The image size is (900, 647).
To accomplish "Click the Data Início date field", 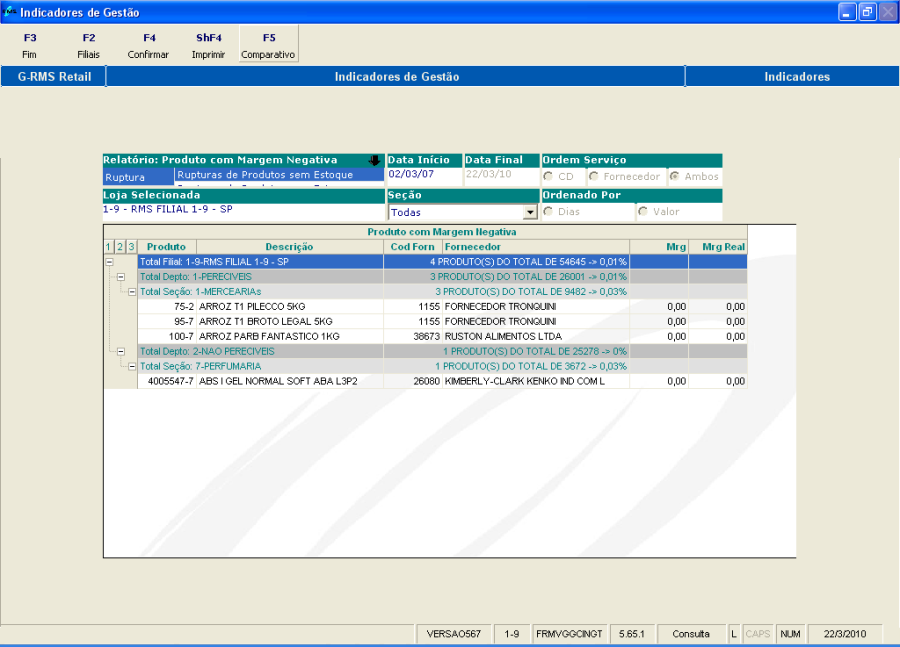I will click(424, 176).
